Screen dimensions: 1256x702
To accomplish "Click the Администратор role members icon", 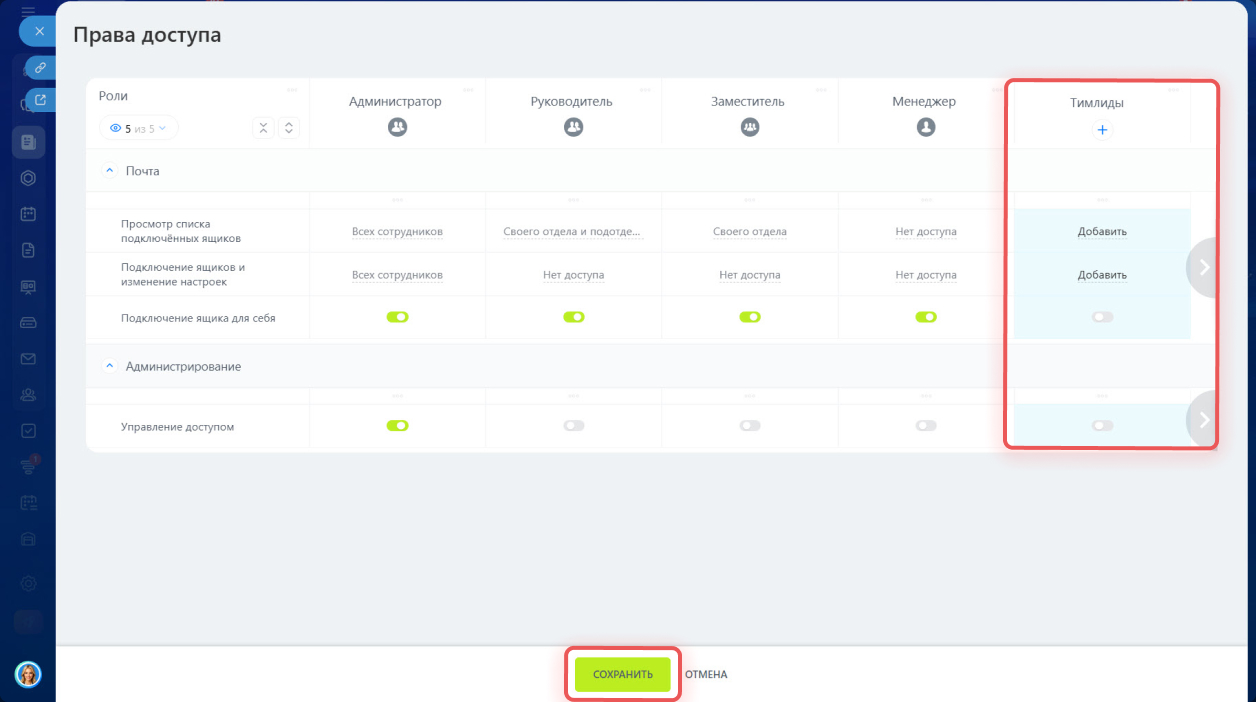I will tap(397, 127).
